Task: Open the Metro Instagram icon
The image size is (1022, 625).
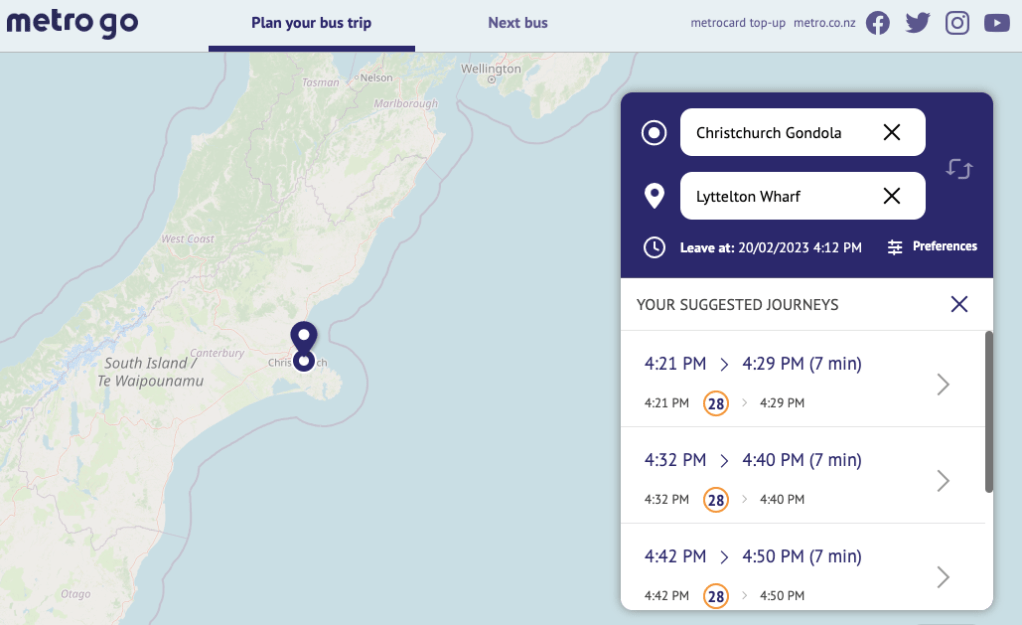Action: point(957,23)
